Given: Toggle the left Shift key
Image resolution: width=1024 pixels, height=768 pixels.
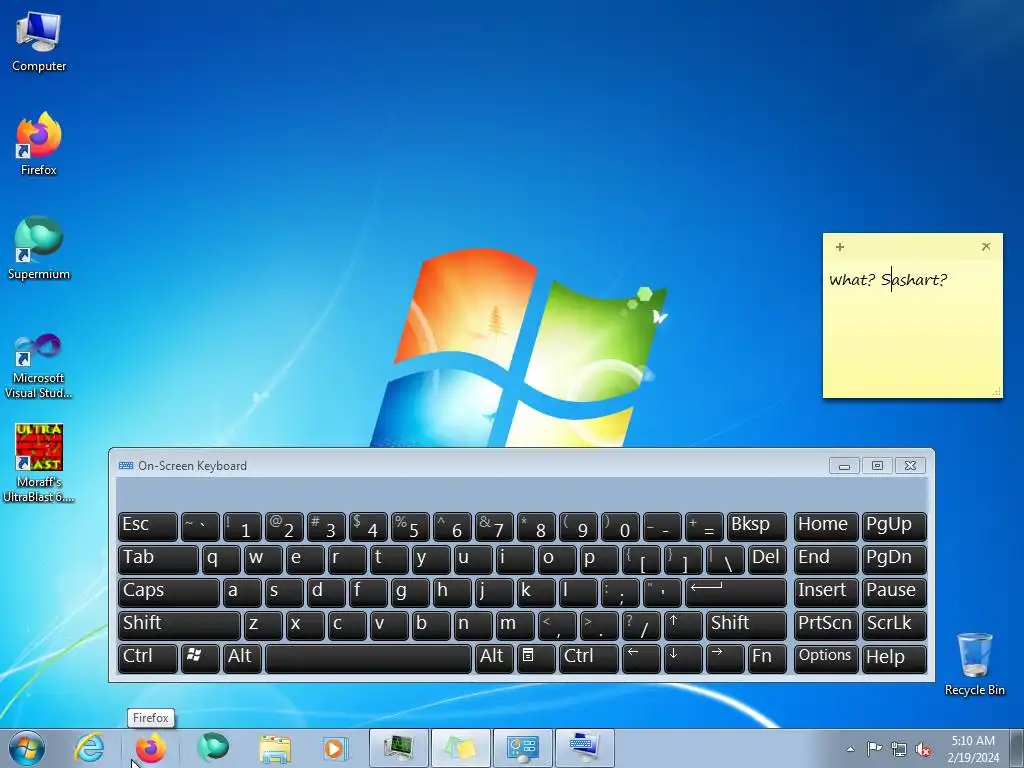Looking at the screenshot, I should pyautogui.click(x=179, y=625).
